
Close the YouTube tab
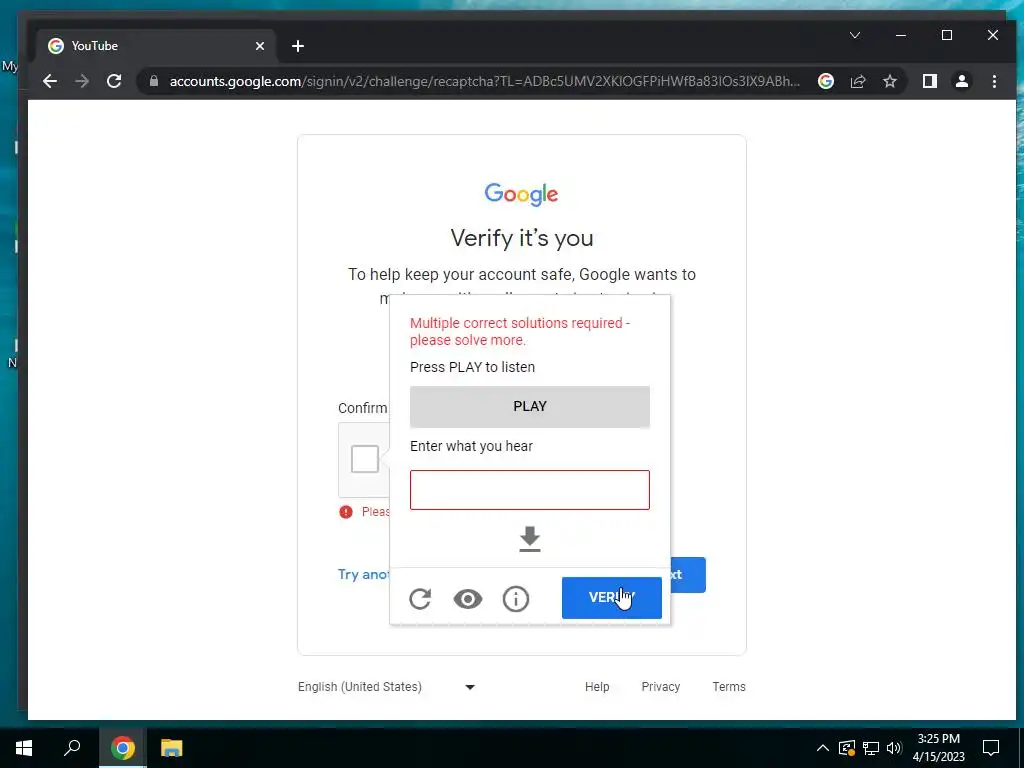coord(260,46)
